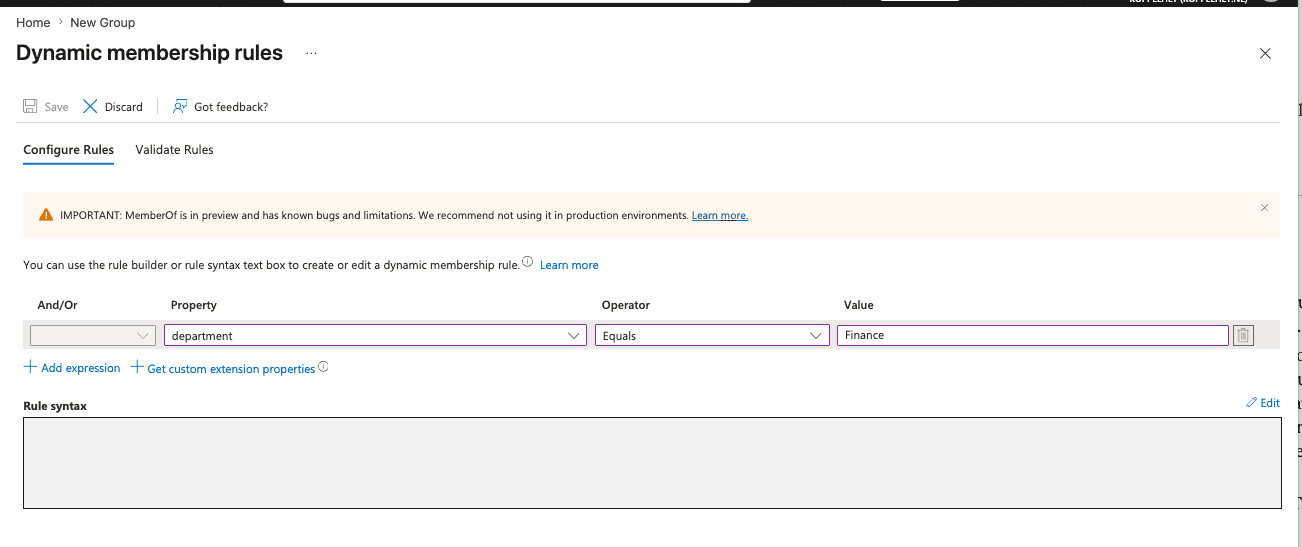Dismiss the MemberOf warning banner
The width and height of the screenshot is (1302, 547).
[1264, 208]
